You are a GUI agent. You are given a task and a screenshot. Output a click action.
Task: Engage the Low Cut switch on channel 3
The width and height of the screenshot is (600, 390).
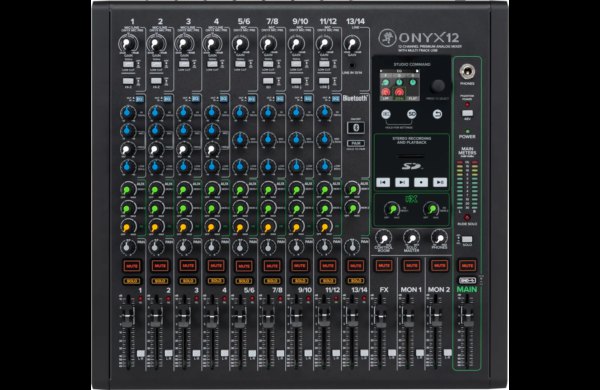pos(184,64)
